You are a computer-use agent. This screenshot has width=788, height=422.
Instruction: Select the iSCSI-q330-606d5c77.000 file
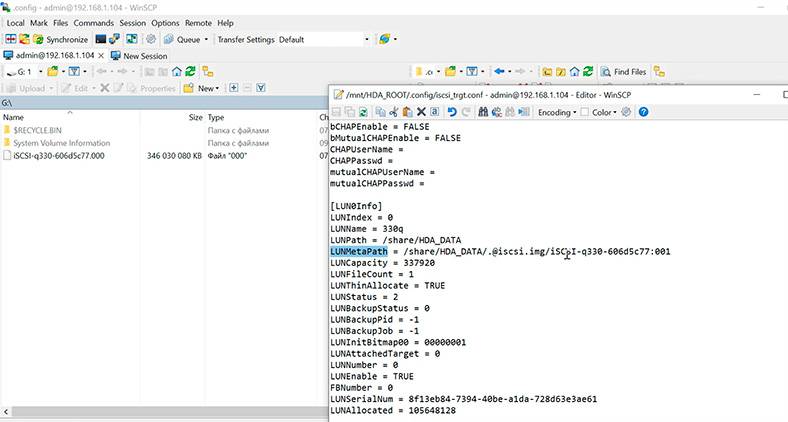coord(59,156)
